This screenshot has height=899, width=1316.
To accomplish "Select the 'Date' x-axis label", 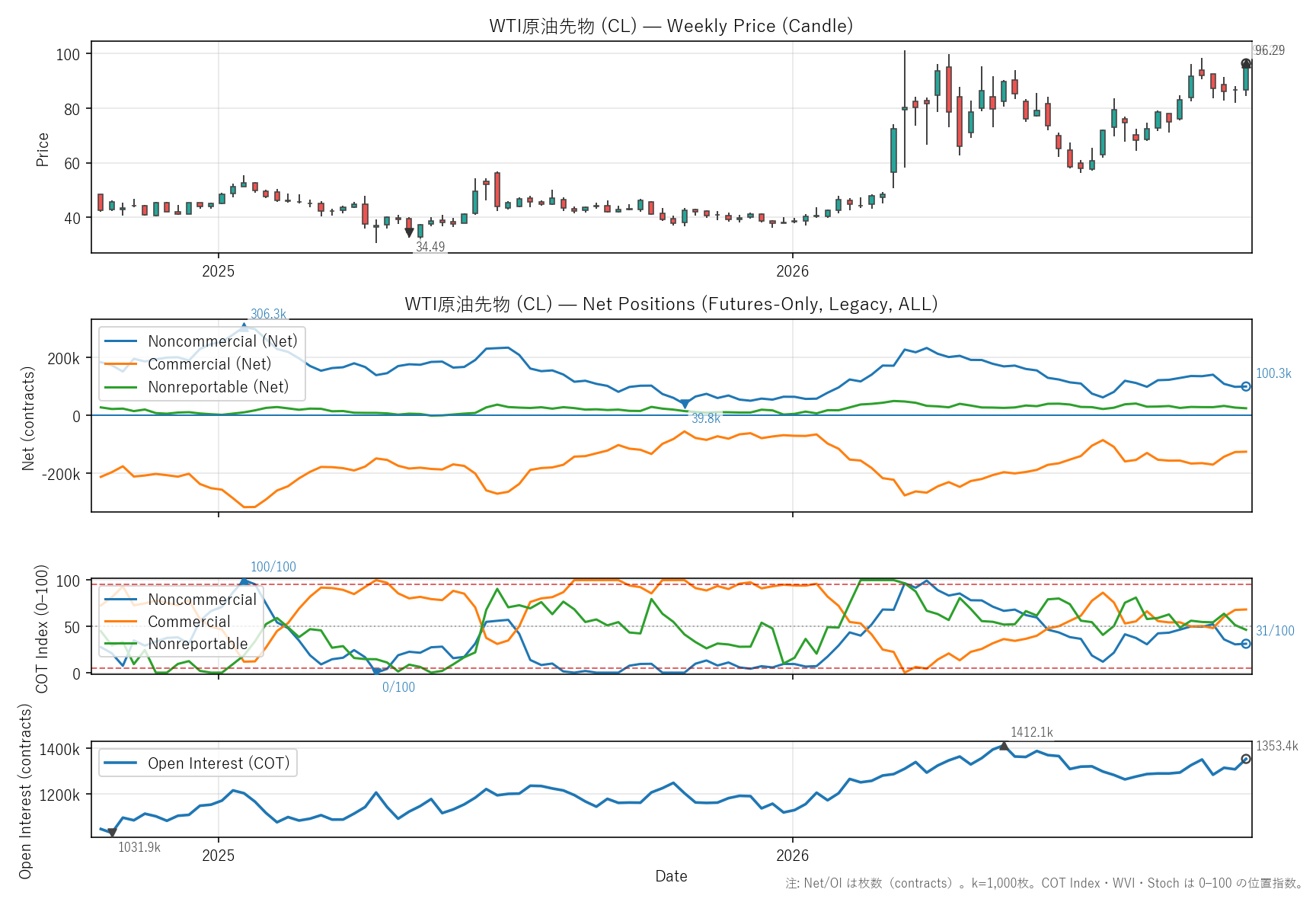I will [x=671, y=876].
